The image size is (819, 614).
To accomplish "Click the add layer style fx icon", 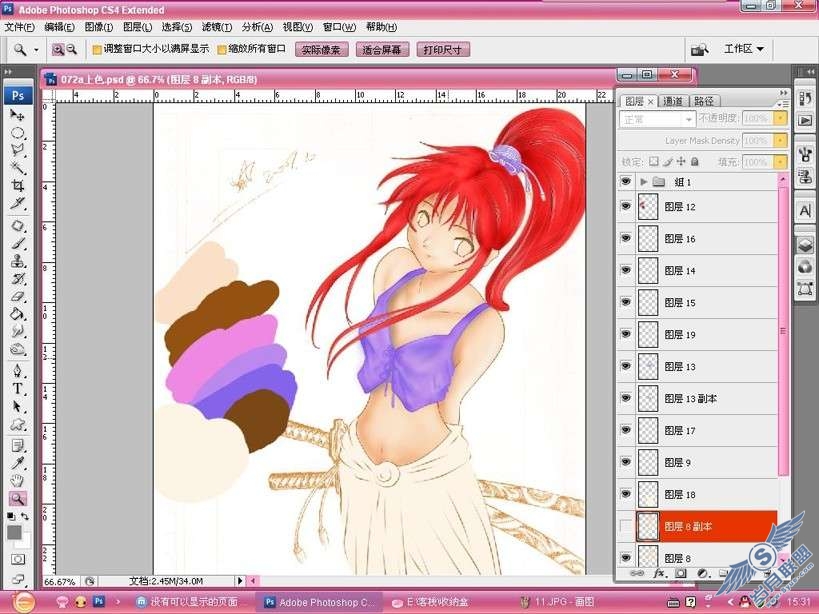I will 659,573.
